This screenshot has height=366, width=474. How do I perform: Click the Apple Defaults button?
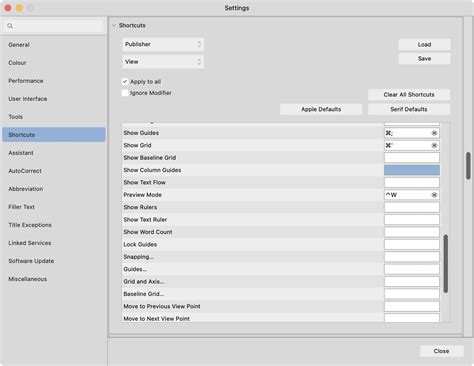coord(321,109)
